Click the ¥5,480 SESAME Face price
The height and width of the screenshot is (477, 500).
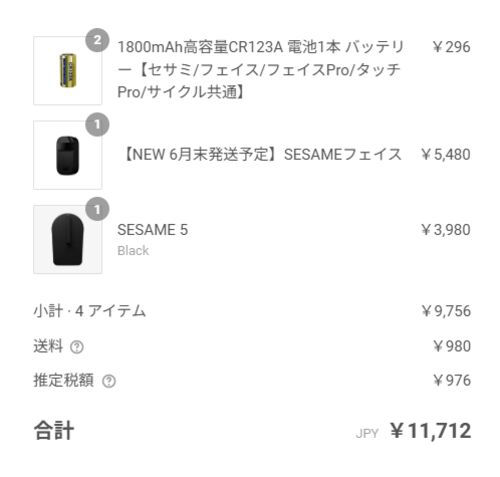[446, 154]
